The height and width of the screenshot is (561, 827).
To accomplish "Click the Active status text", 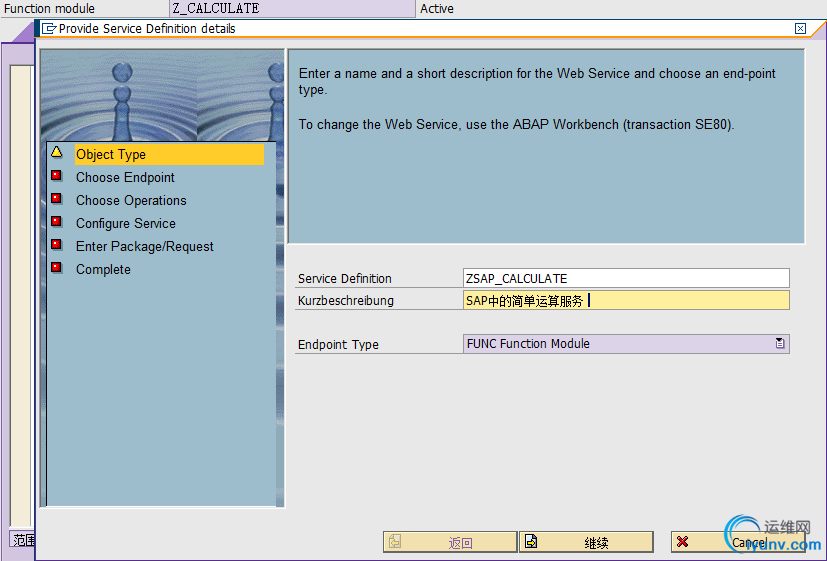I will pyautogui.click(x=437, y=8).
